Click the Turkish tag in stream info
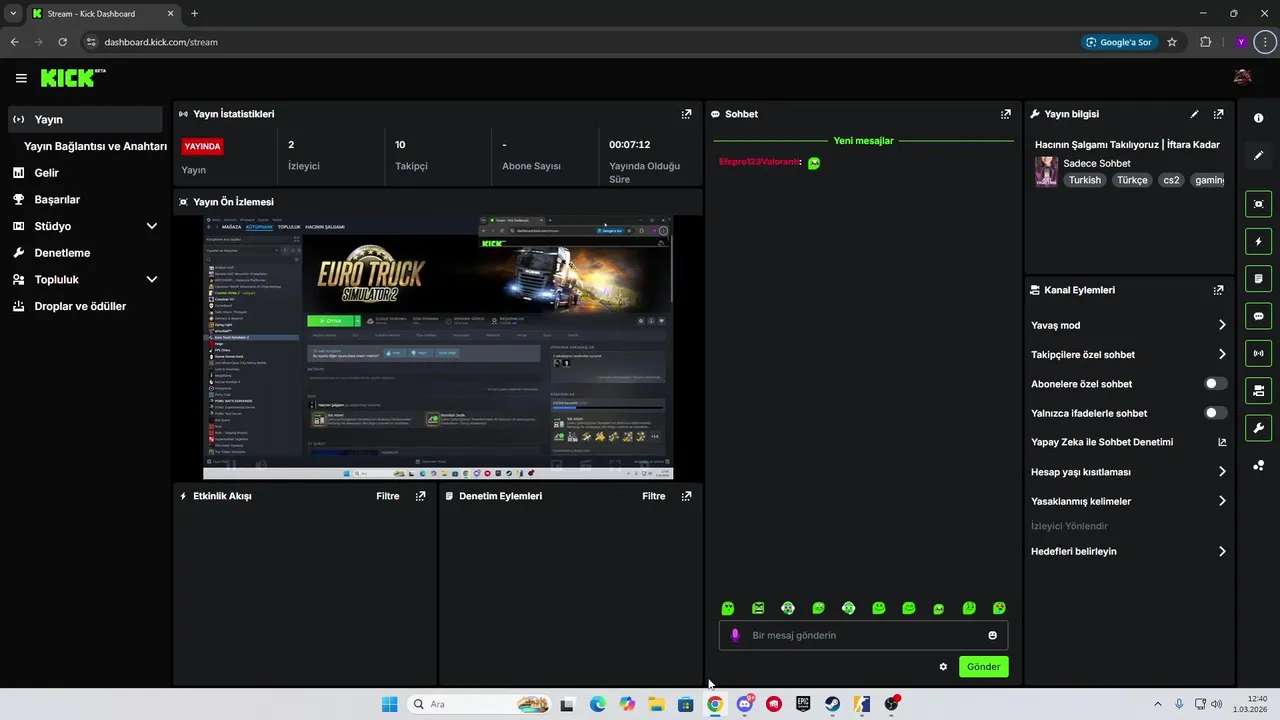The image size is (1280, 720). click(x=1084, y=180)
